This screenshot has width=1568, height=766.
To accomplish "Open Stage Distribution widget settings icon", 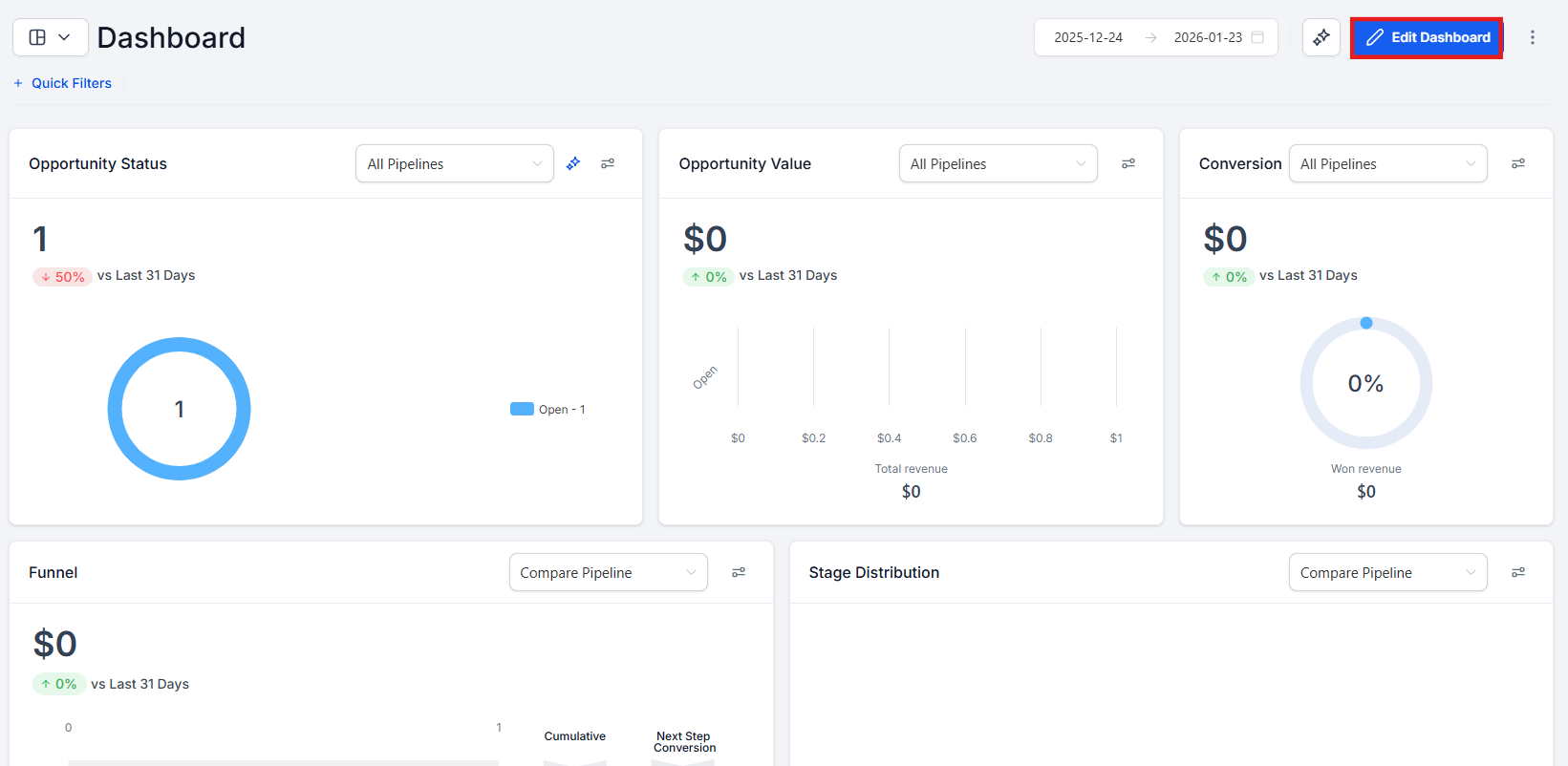I will click(x=1518, y=572).
